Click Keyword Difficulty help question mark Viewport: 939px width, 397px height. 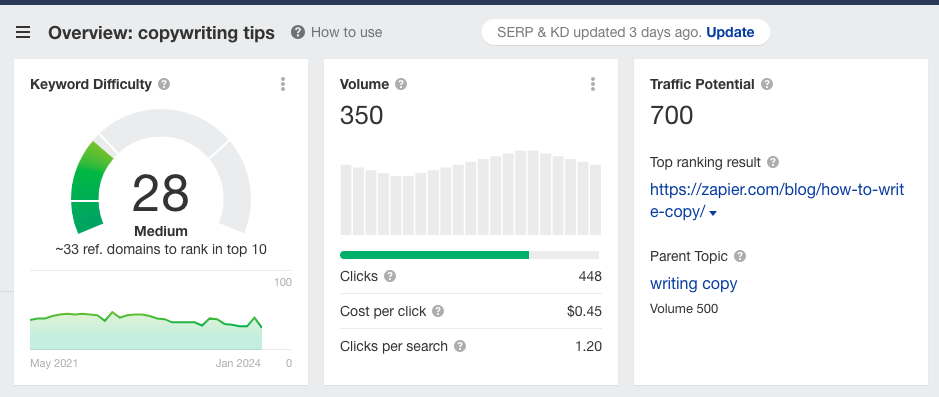coord(164,84)
